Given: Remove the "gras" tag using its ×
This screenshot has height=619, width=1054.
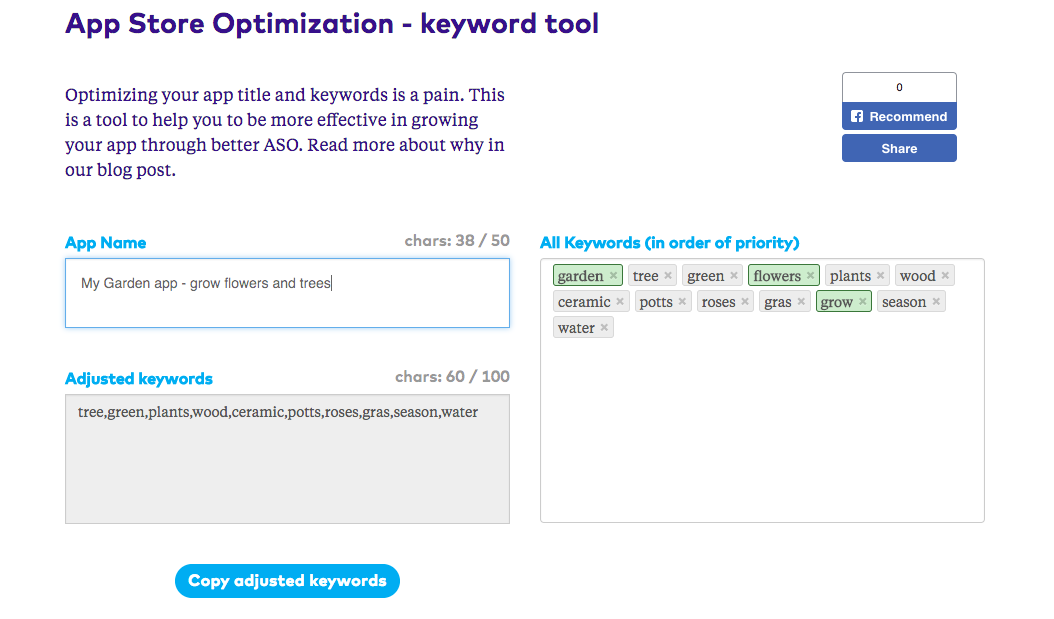Looking at the screenshot, I should coord(802,301).
